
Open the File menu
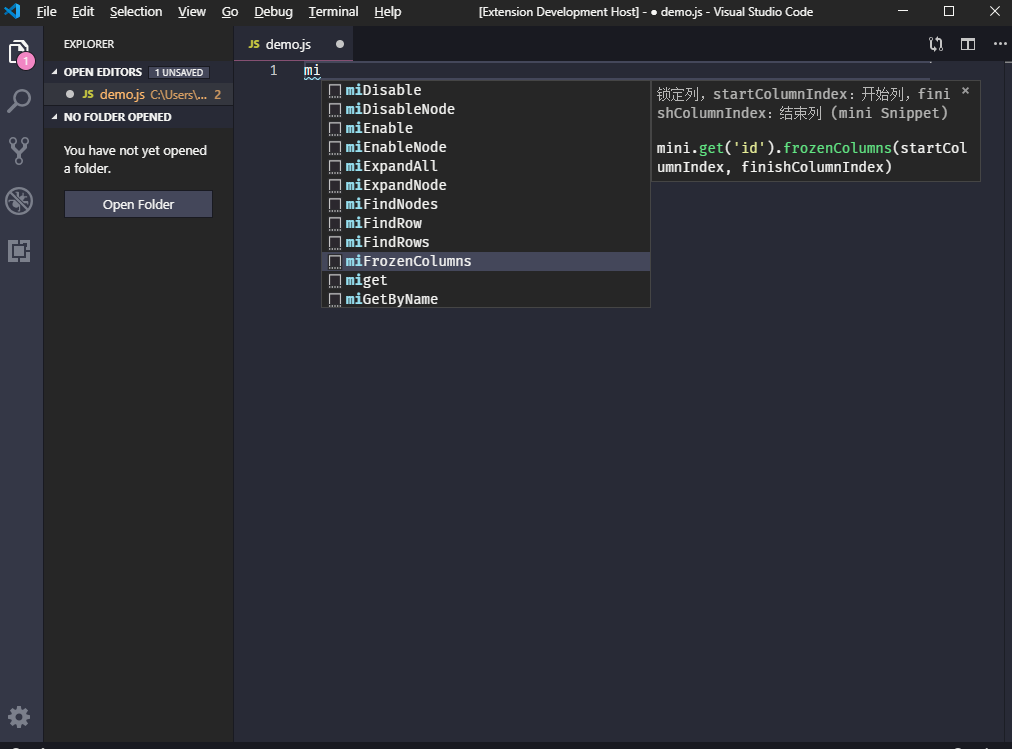pyautogui.click(x=46, y=12)
